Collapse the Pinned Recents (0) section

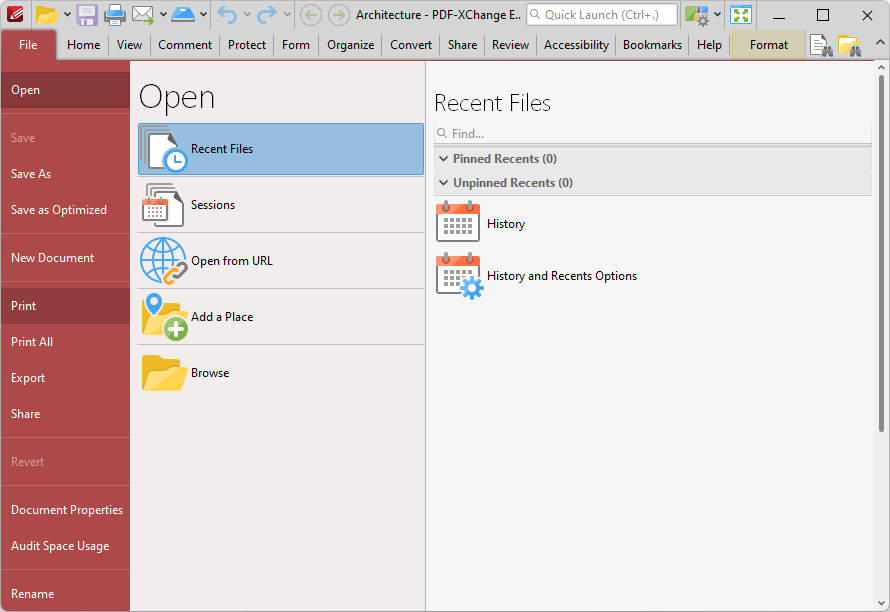tap(653, 159)
